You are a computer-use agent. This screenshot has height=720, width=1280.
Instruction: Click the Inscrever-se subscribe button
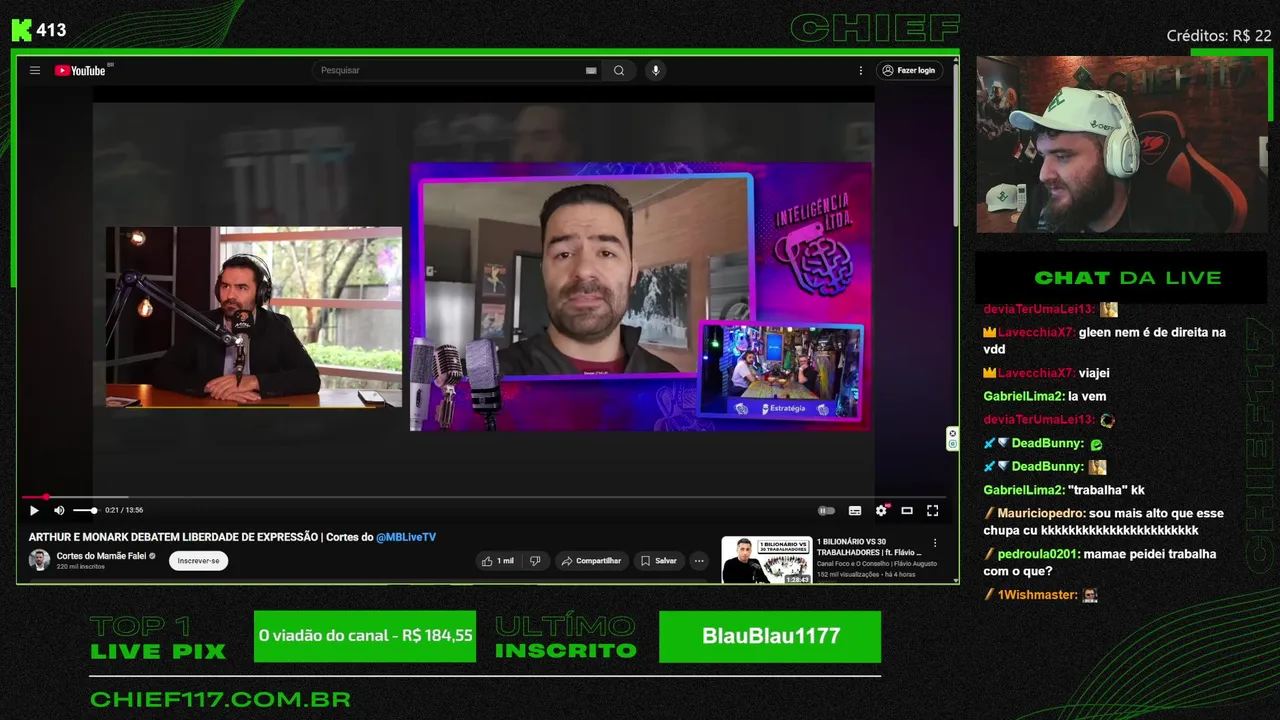[x=198, y=561]
